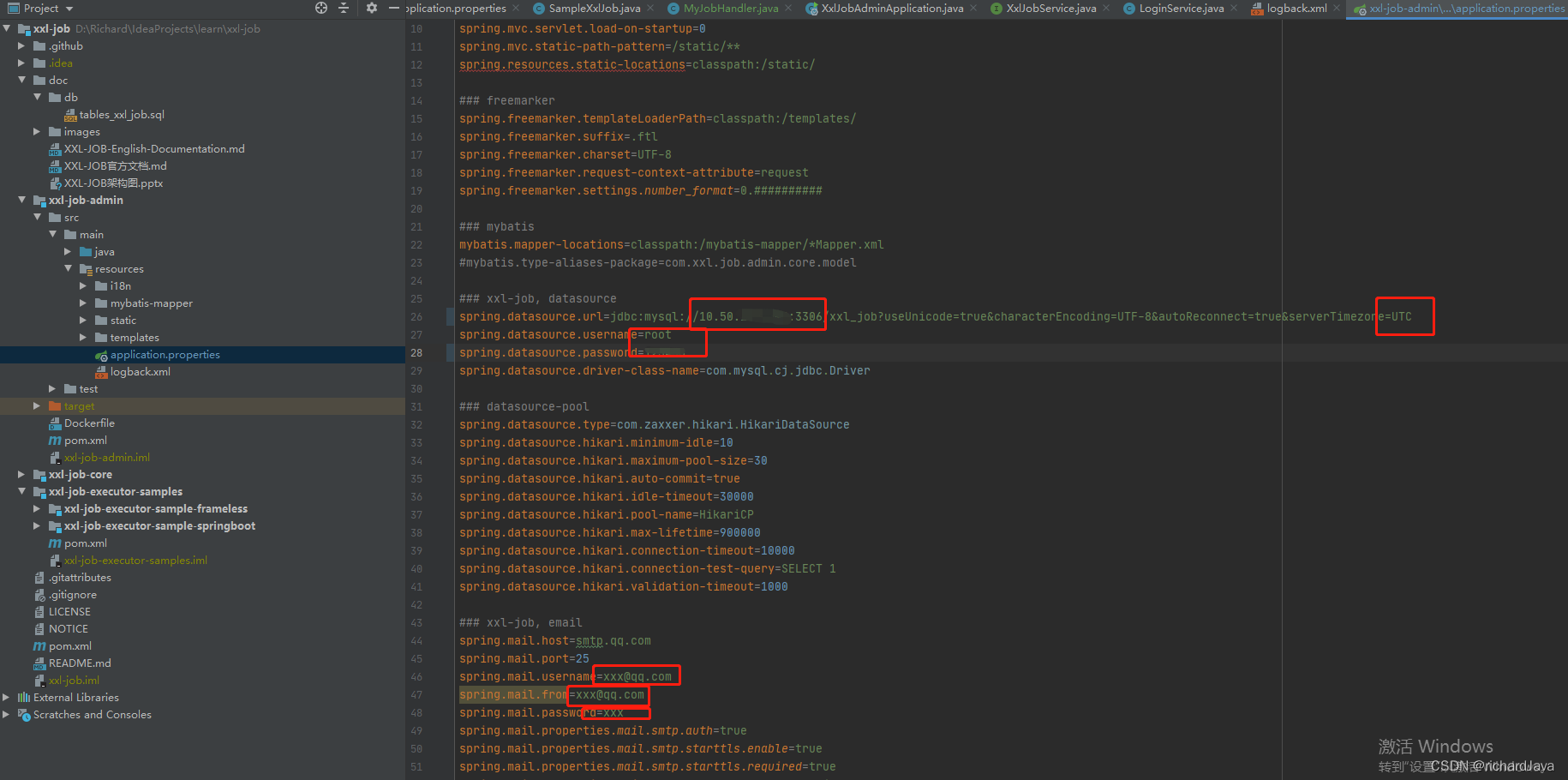
Task: Expand the .github folder
Action: tap(22, 45)
